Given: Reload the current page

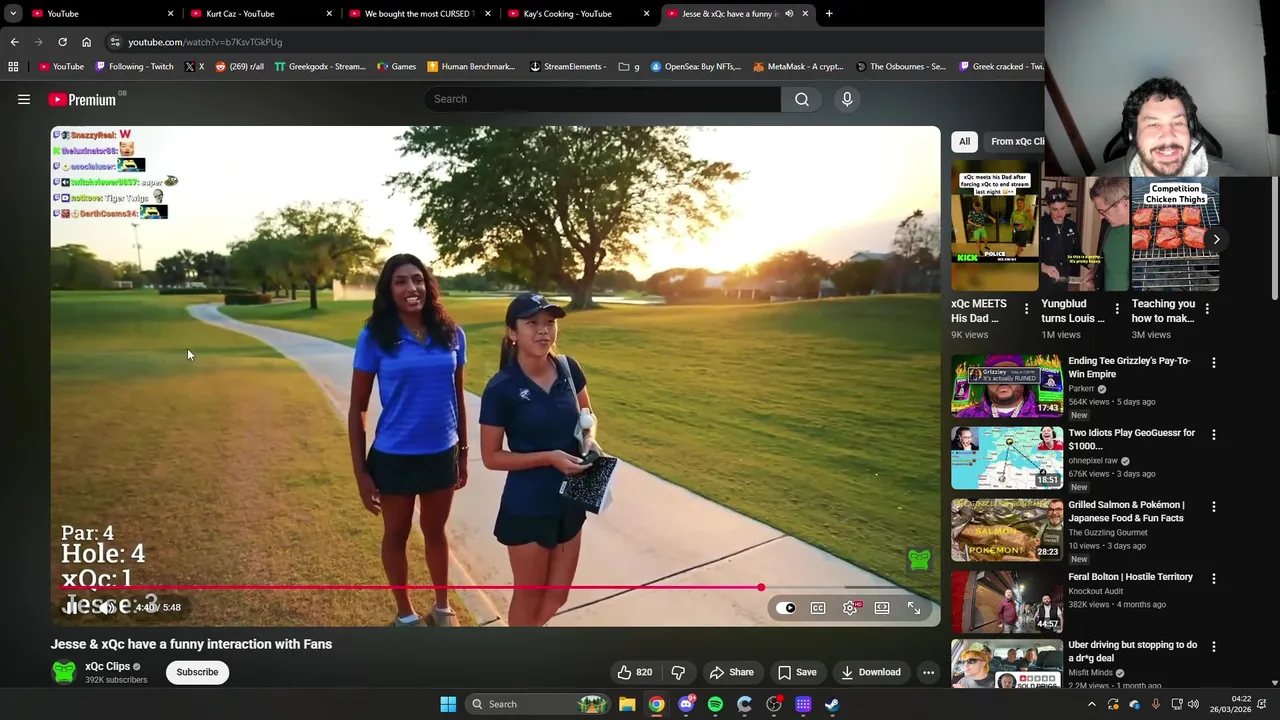Looking at the screenshot, I should click(x=62, y=42).
